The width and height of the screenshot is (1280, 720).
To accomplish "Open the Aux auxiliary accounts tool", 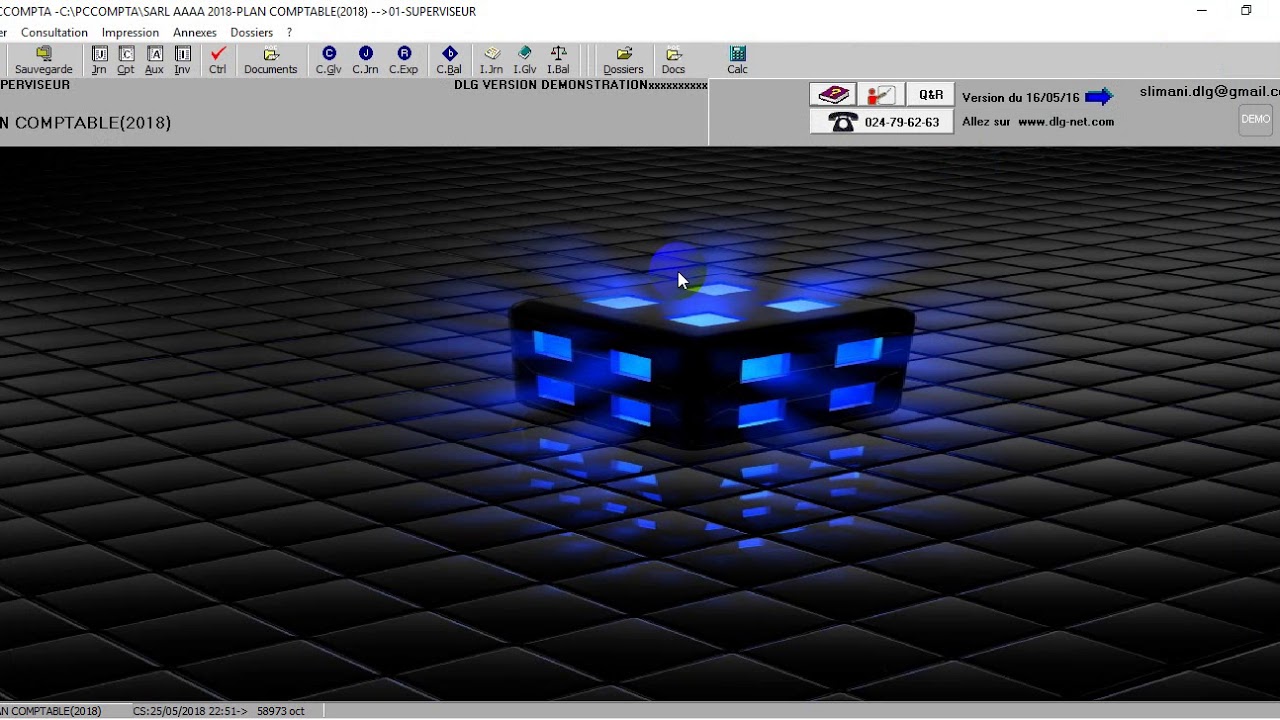I will pos(154,60).
